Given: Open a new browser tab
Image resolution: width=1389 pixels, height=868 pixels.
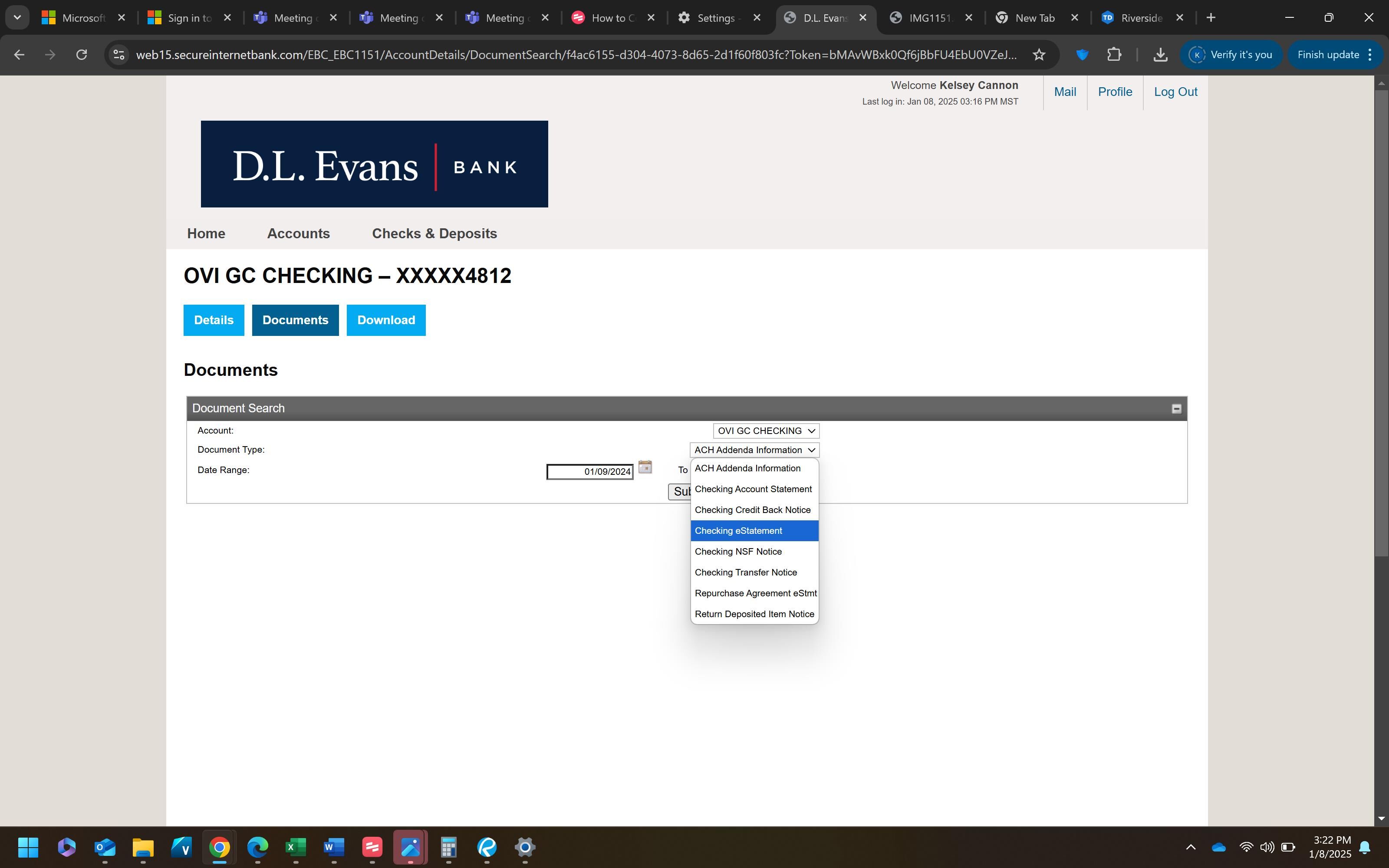Looking at the screenshot, I should point(1211,18).
